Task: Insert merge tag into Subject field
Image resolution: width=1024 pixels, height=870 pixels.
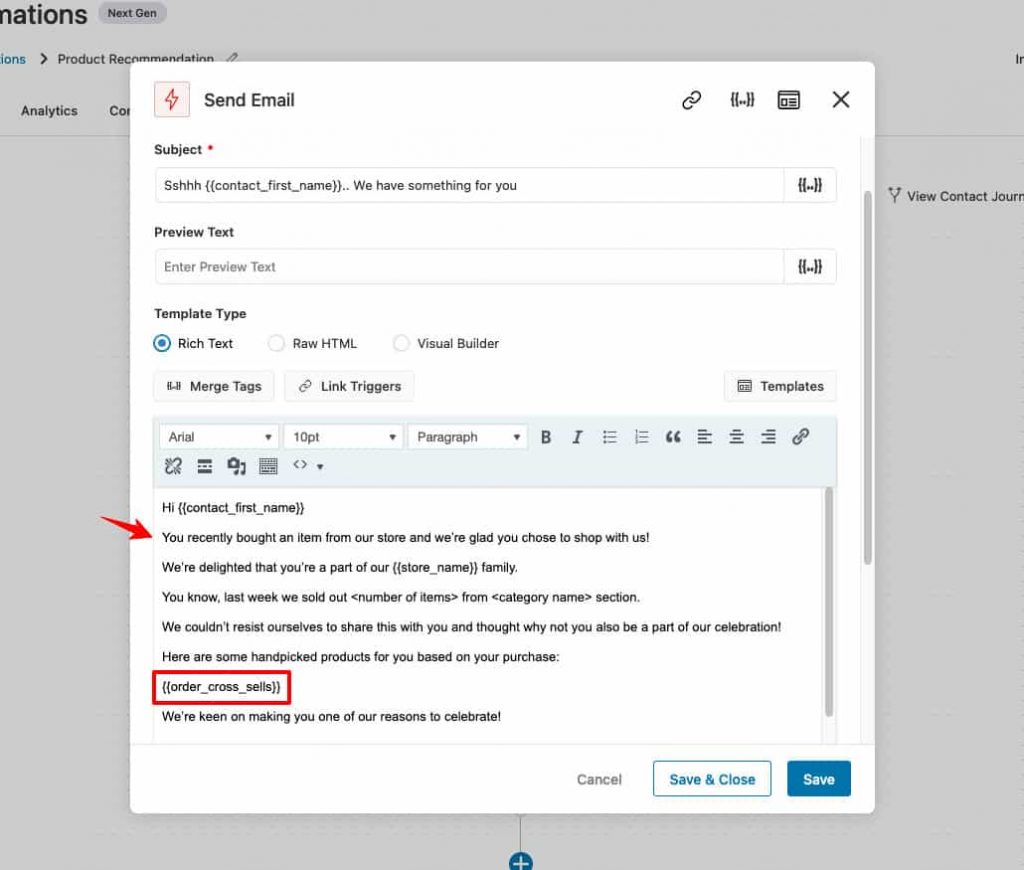Action: click(x=809, y=185)
